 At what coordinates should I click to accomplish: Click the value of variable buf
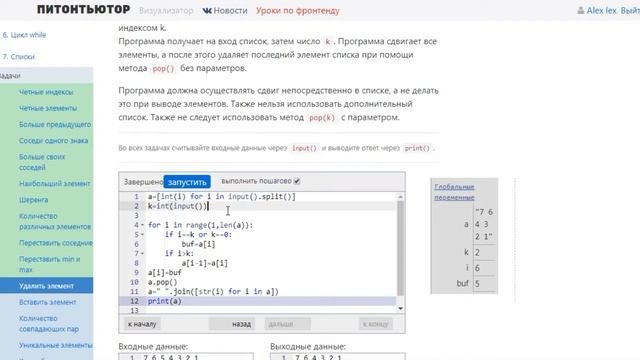coord(477,284)
